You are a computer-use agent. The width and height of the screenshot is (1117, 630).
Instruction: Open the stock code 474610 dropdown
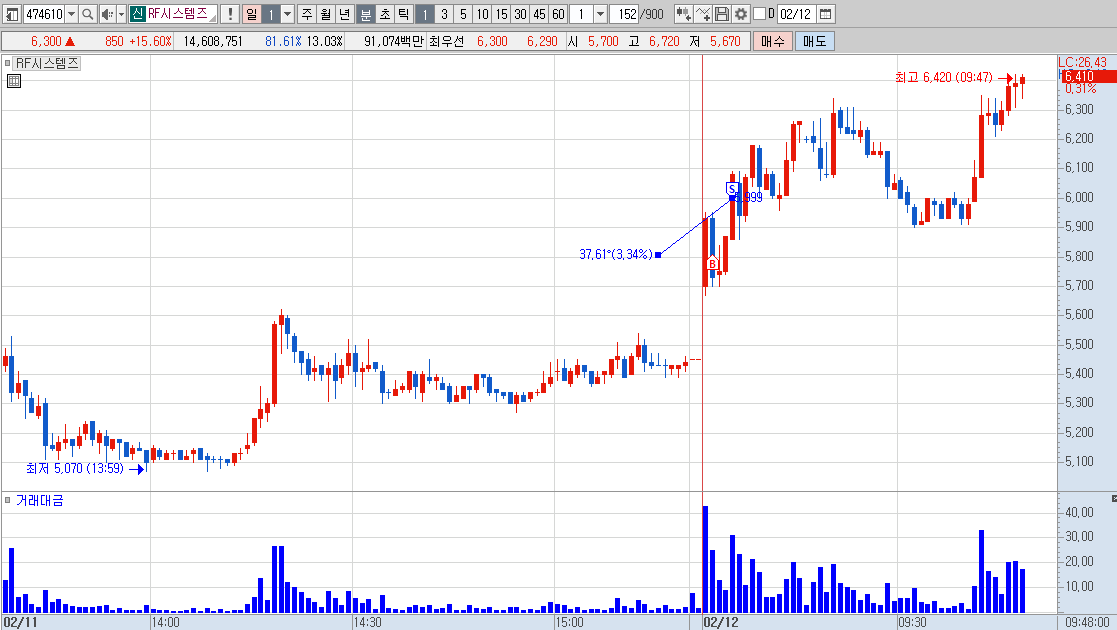[x=71, y=14]
